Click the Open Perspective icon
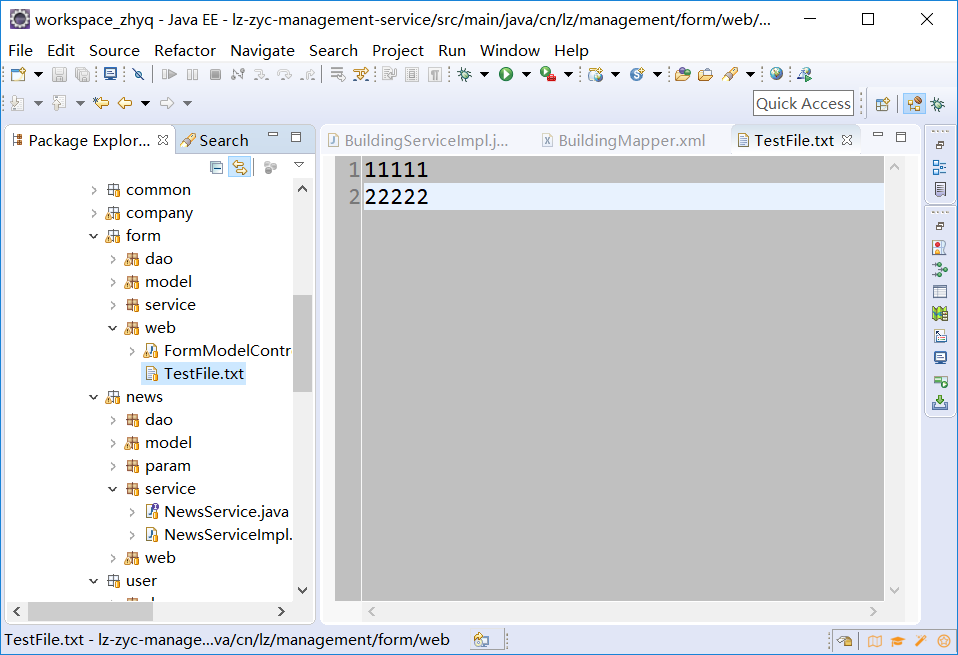Image resolution: width=958 pixels, height=655 pixels. [x=882, y=104]
